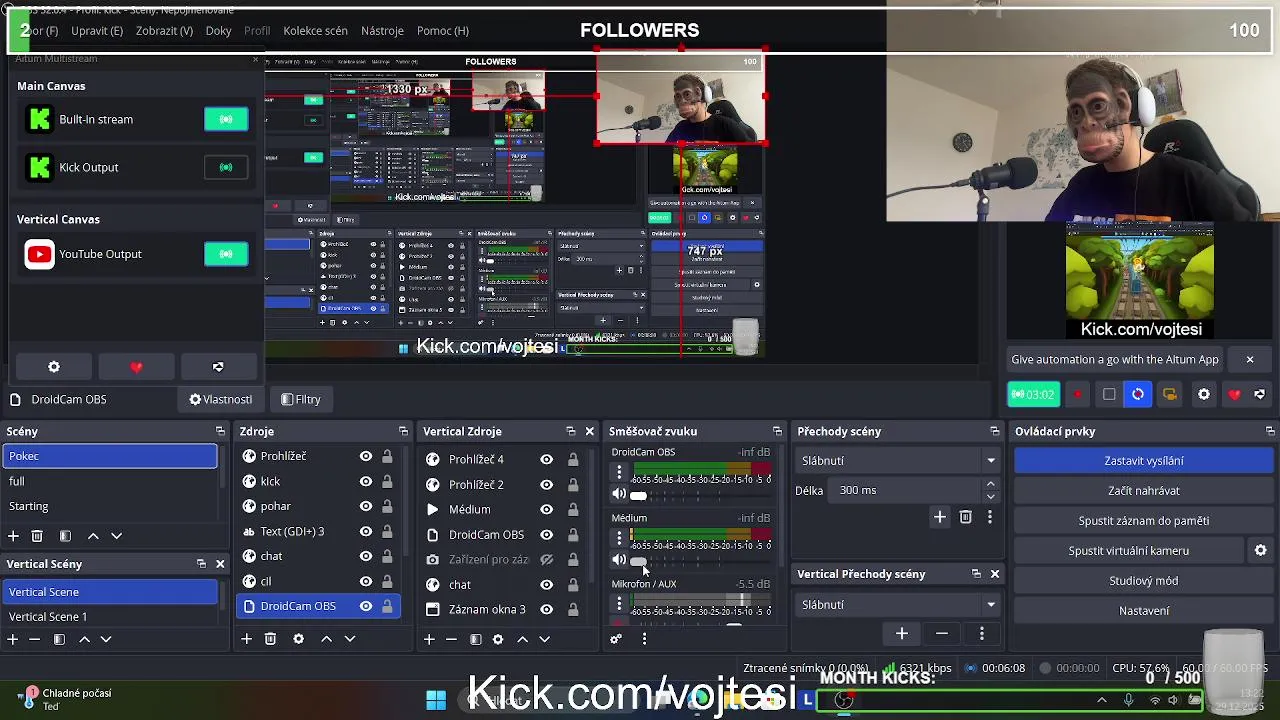Open Médium audio track options dots
Screen dimensions: 1280x720
click(619, 538)
